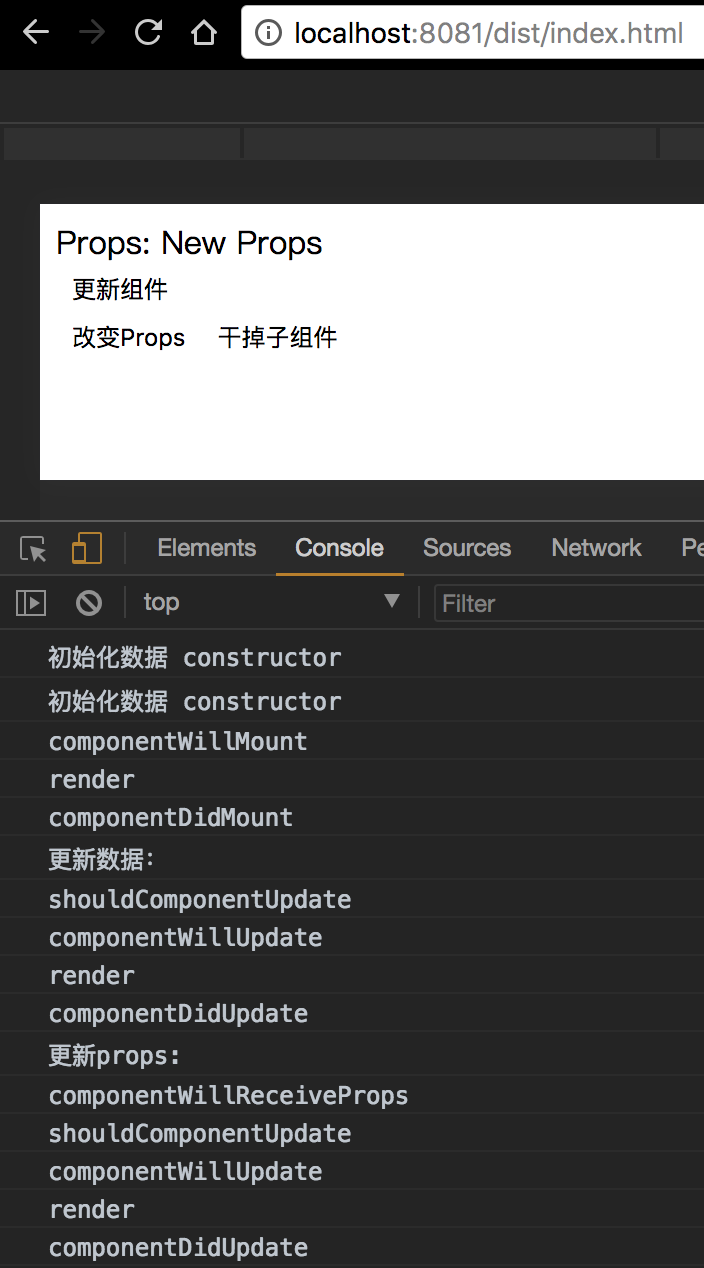This screenshot has height=1268, width=704.
Task: Select the componentWillReceiveProps log line
Action: pos(228,1095)
